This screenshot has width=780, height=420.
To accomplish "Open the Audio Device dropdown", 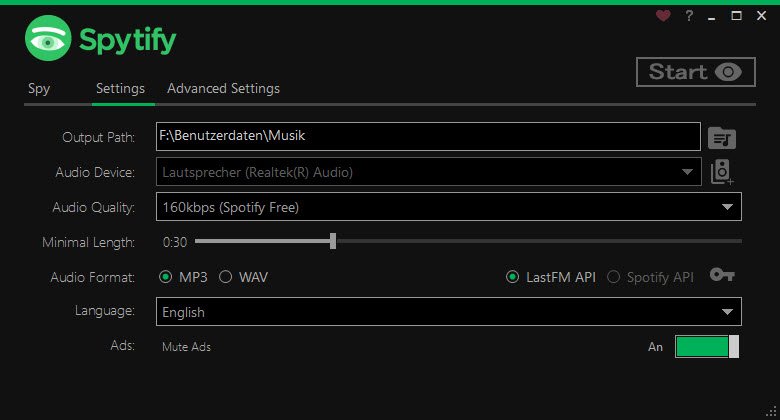I will [687, 172].
